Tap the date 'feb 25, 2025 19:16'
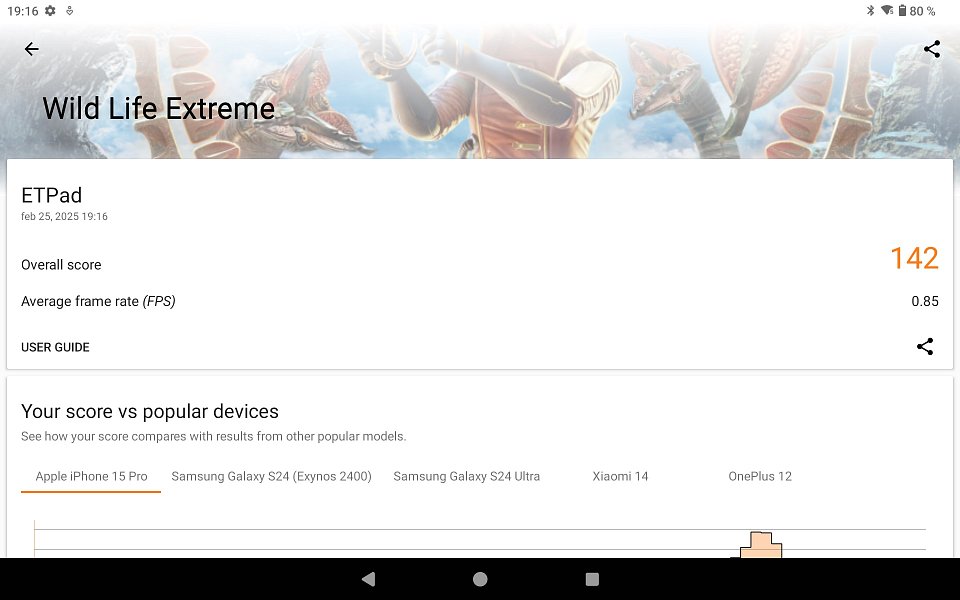960x600 pixels. (x=64, y=216)
